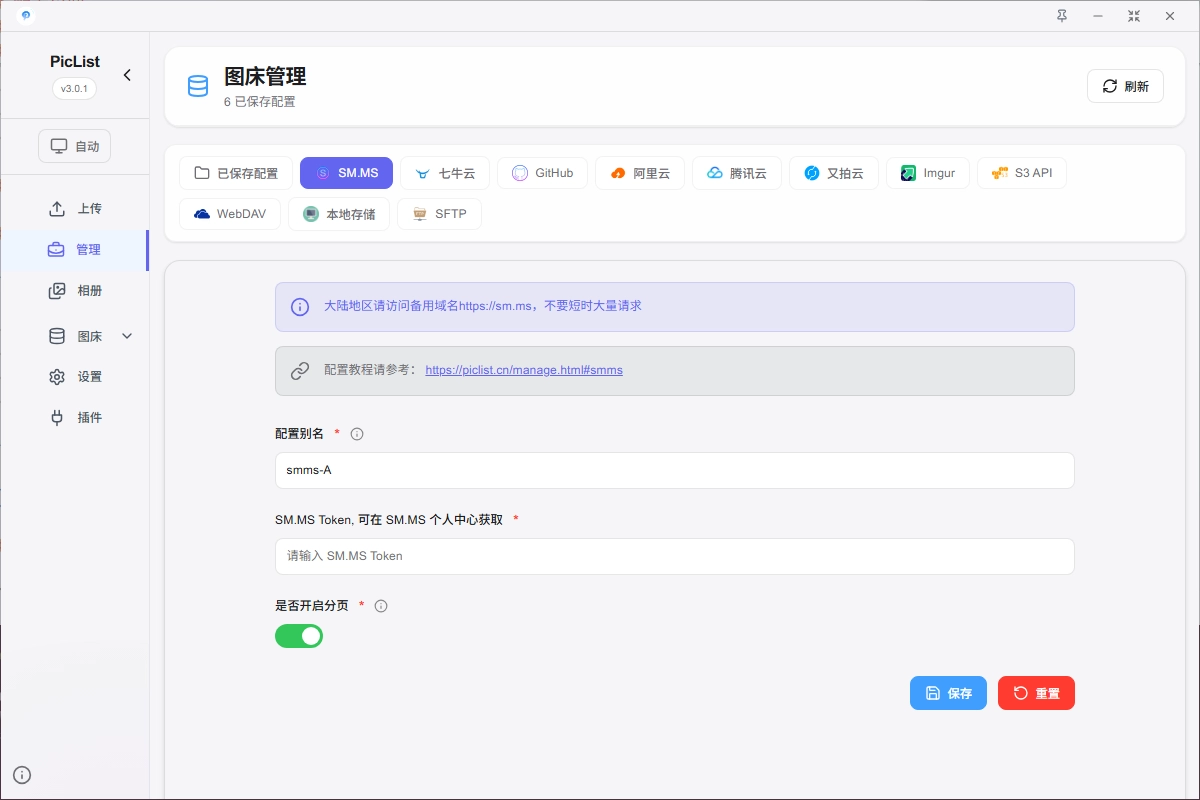This screenshot has height=800, width=1200.
Task: Switch to the 已保存配置 tab
Action: click(236, 173)
